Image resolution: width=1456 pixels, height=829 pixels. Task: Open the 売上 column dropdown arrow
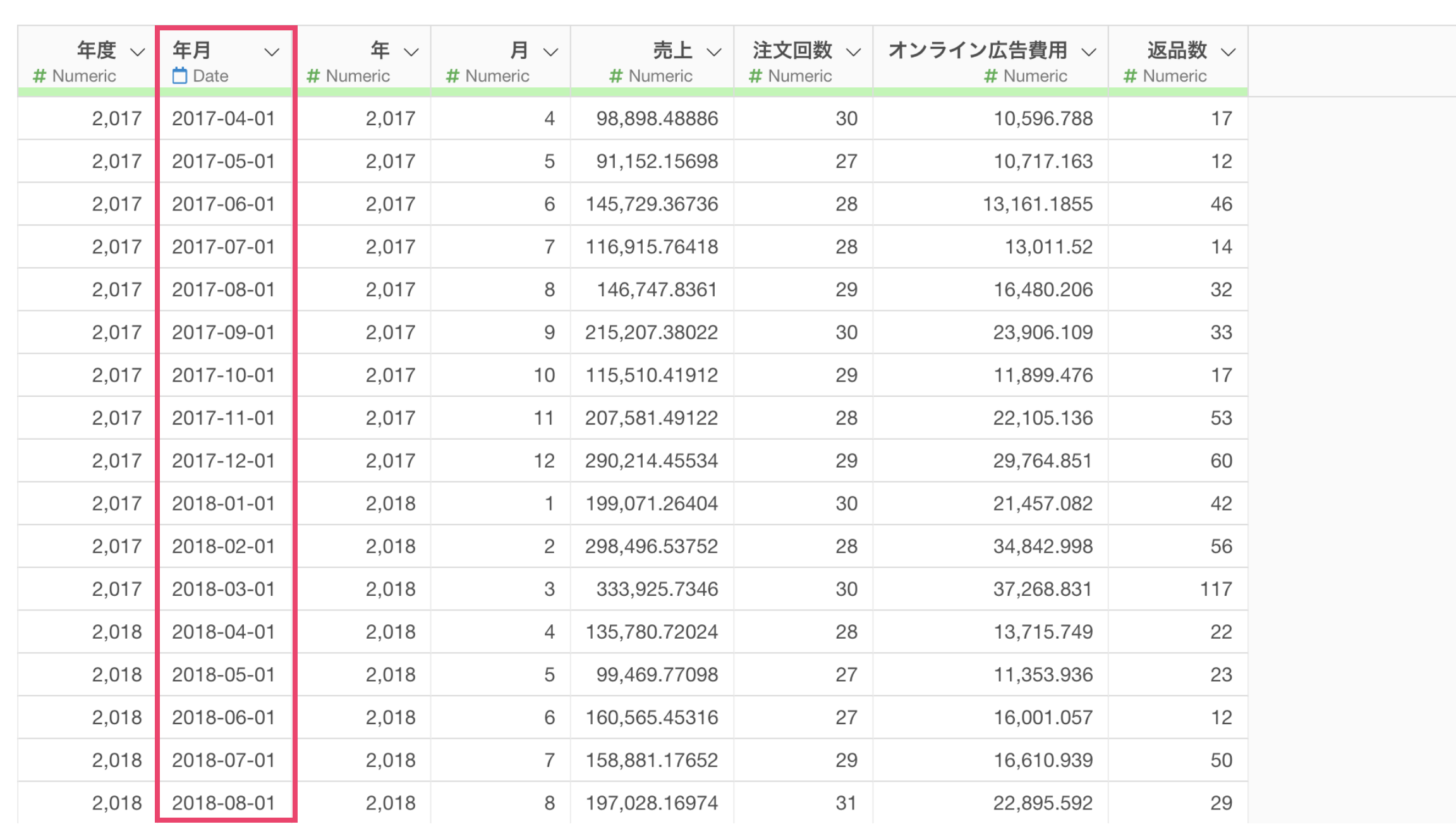point(713,52)
